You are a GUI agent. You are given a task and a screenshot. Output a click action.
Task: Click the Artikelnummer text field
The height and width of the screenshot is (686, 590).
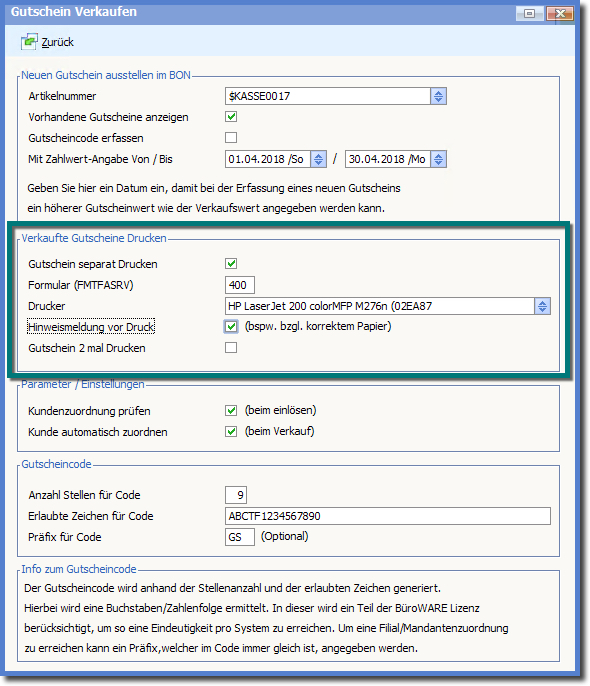tap(328, 96)
